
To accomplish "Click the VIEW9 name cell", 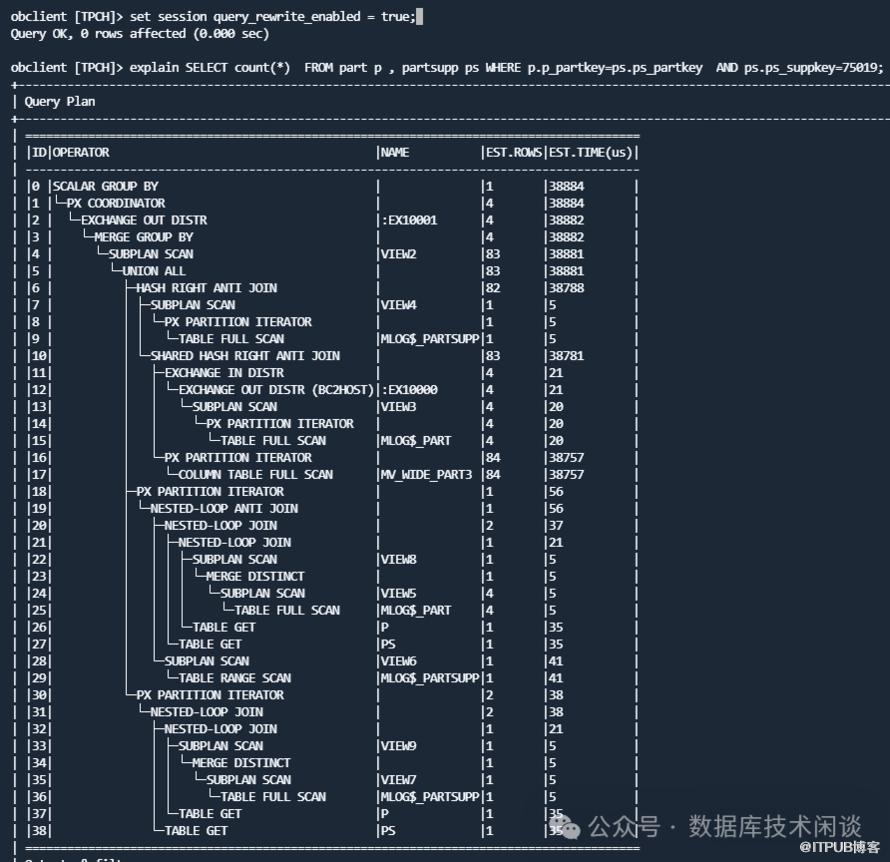I will (398, 746).
